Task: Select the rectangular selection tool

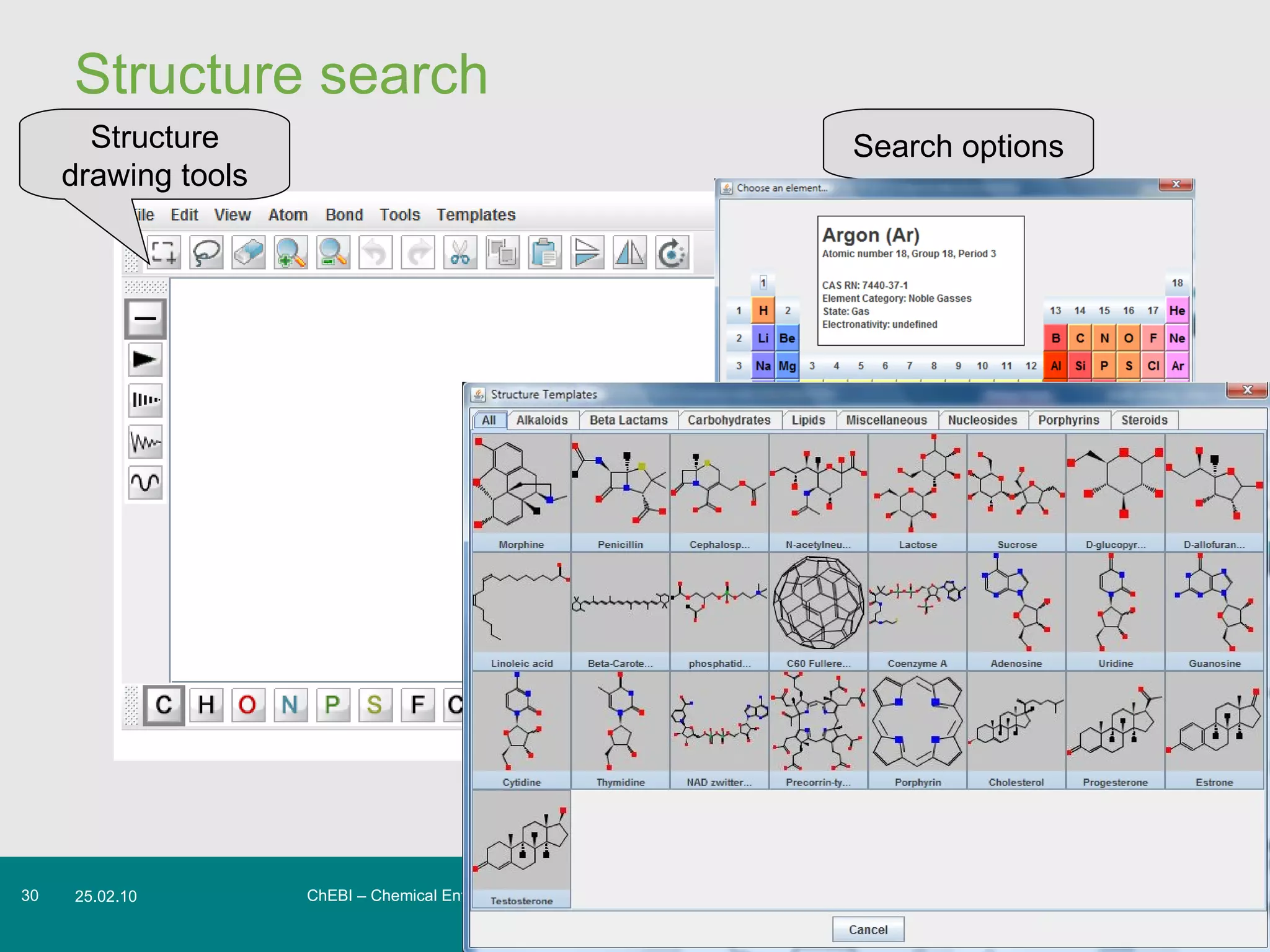Action: [x=164, y=253]
